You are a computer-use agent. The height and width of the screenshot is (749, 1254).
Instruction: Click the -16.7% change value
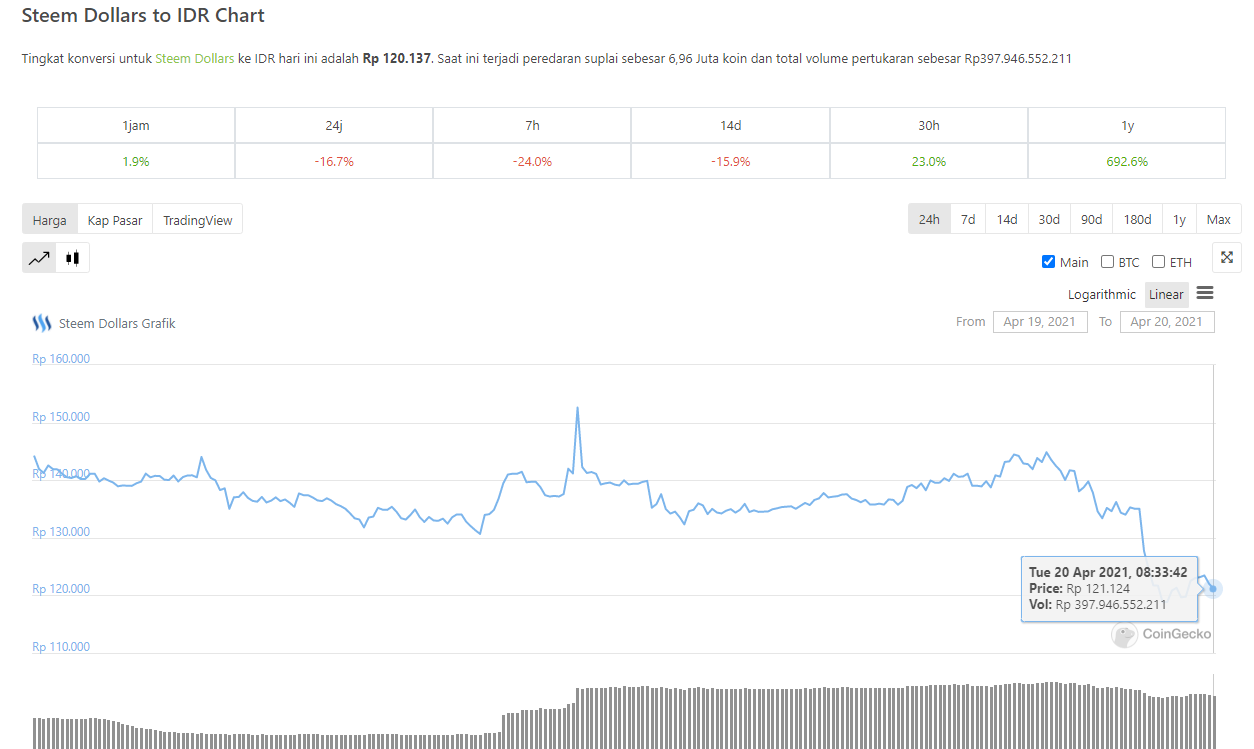(334, 161)
